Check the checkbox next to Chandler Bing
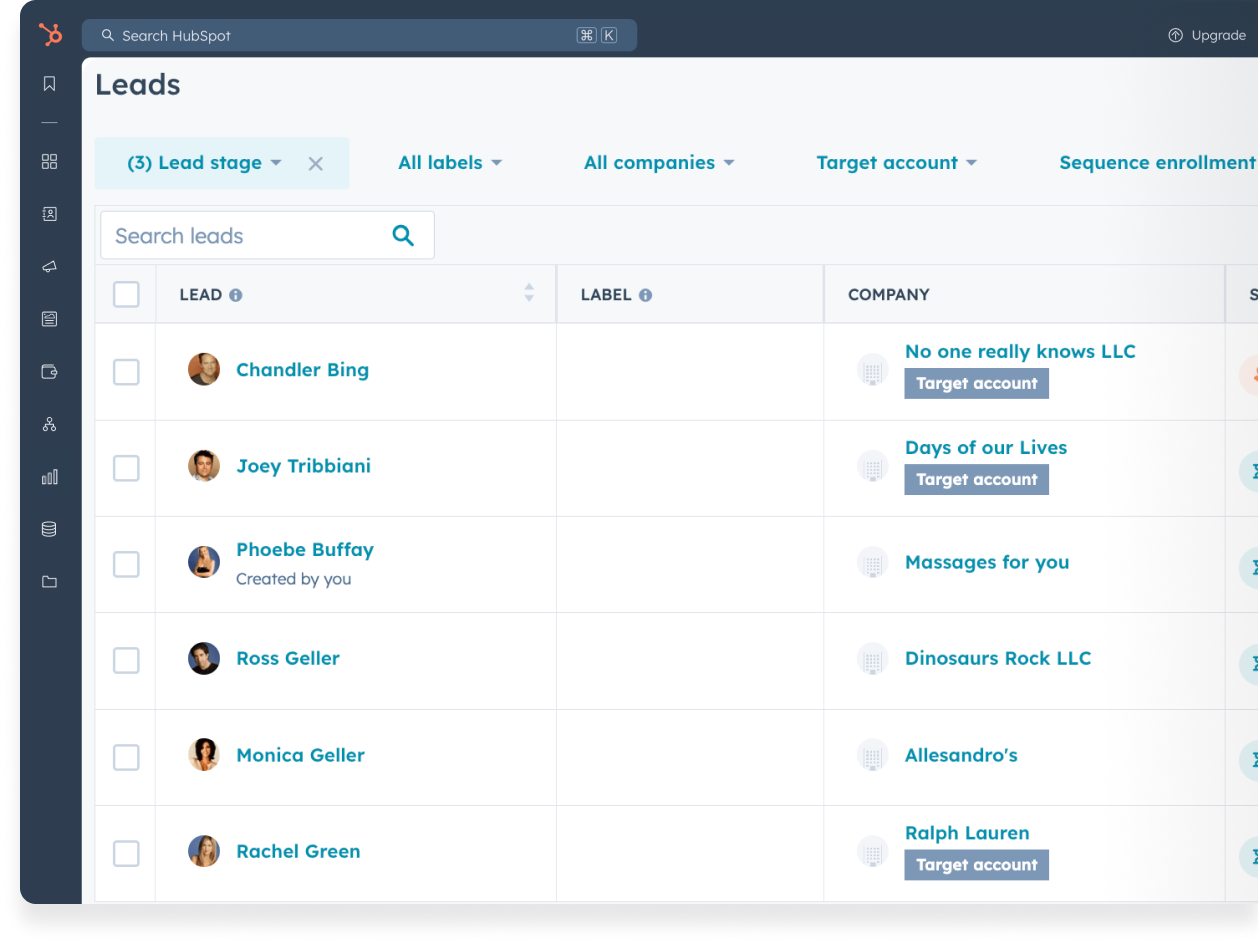 click(x=125, y=371)
